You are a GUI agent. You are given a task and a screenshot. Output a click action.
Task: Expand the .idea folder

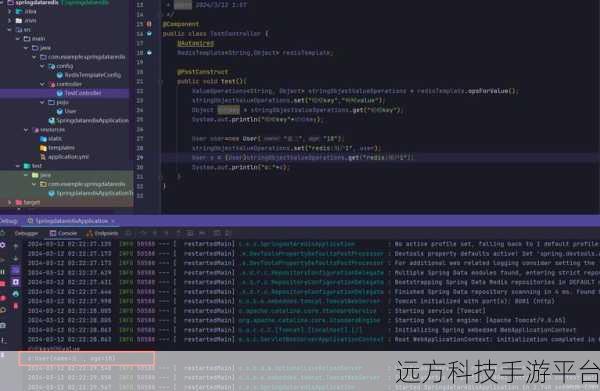[x=10, y=11]
